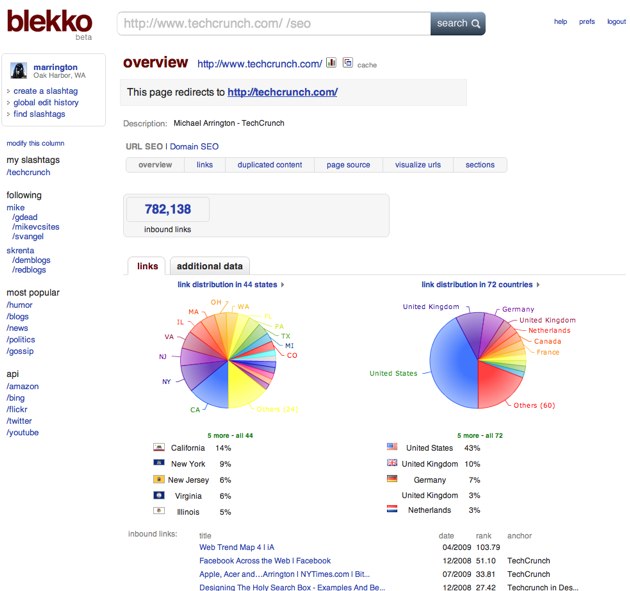
Task: Click the rank column header
Action: coord(483,536)
